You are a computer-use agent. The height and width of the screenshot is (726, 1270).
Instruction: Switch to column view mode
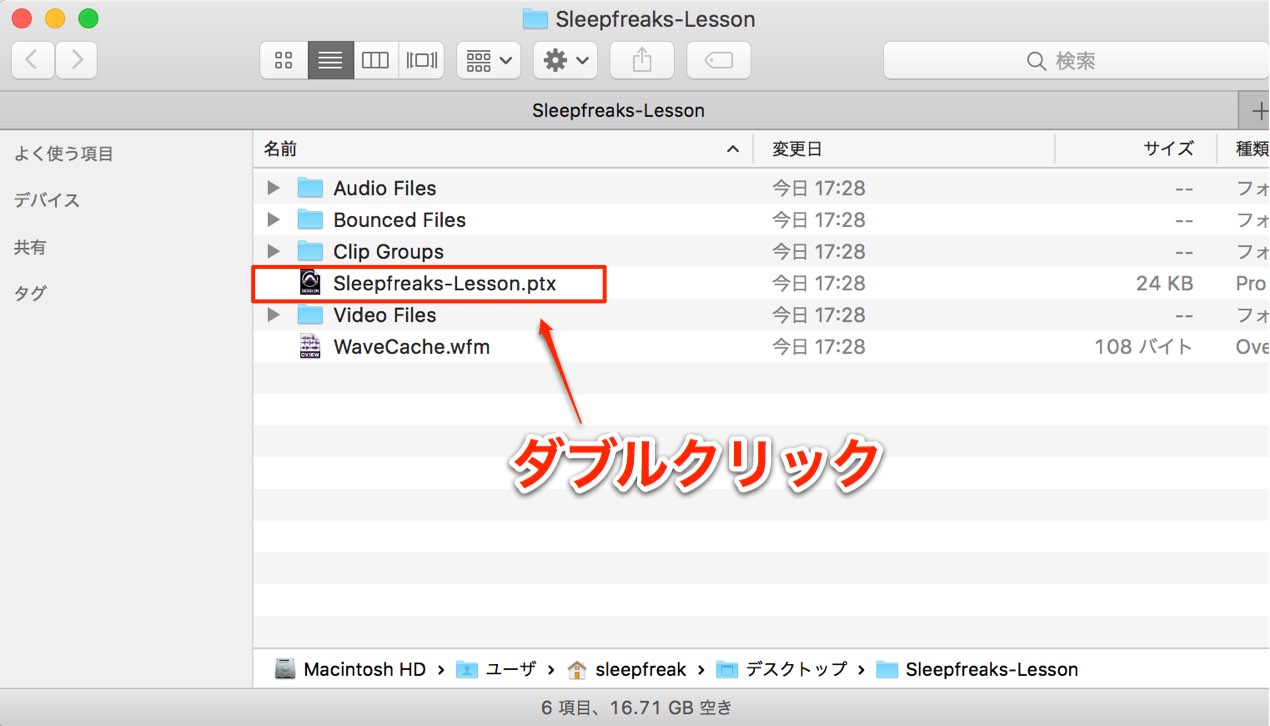click(x=375, y=61)
